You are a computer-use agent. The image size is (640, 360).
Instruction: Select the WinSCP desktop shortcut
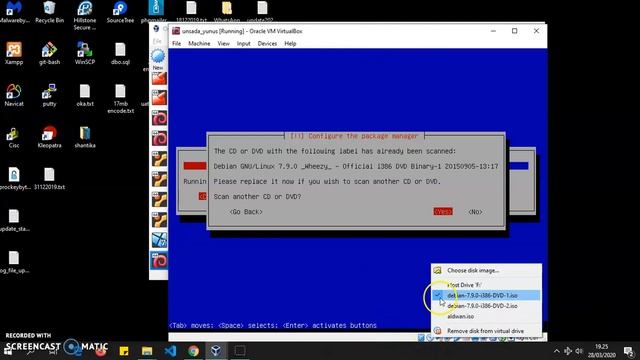85,53
